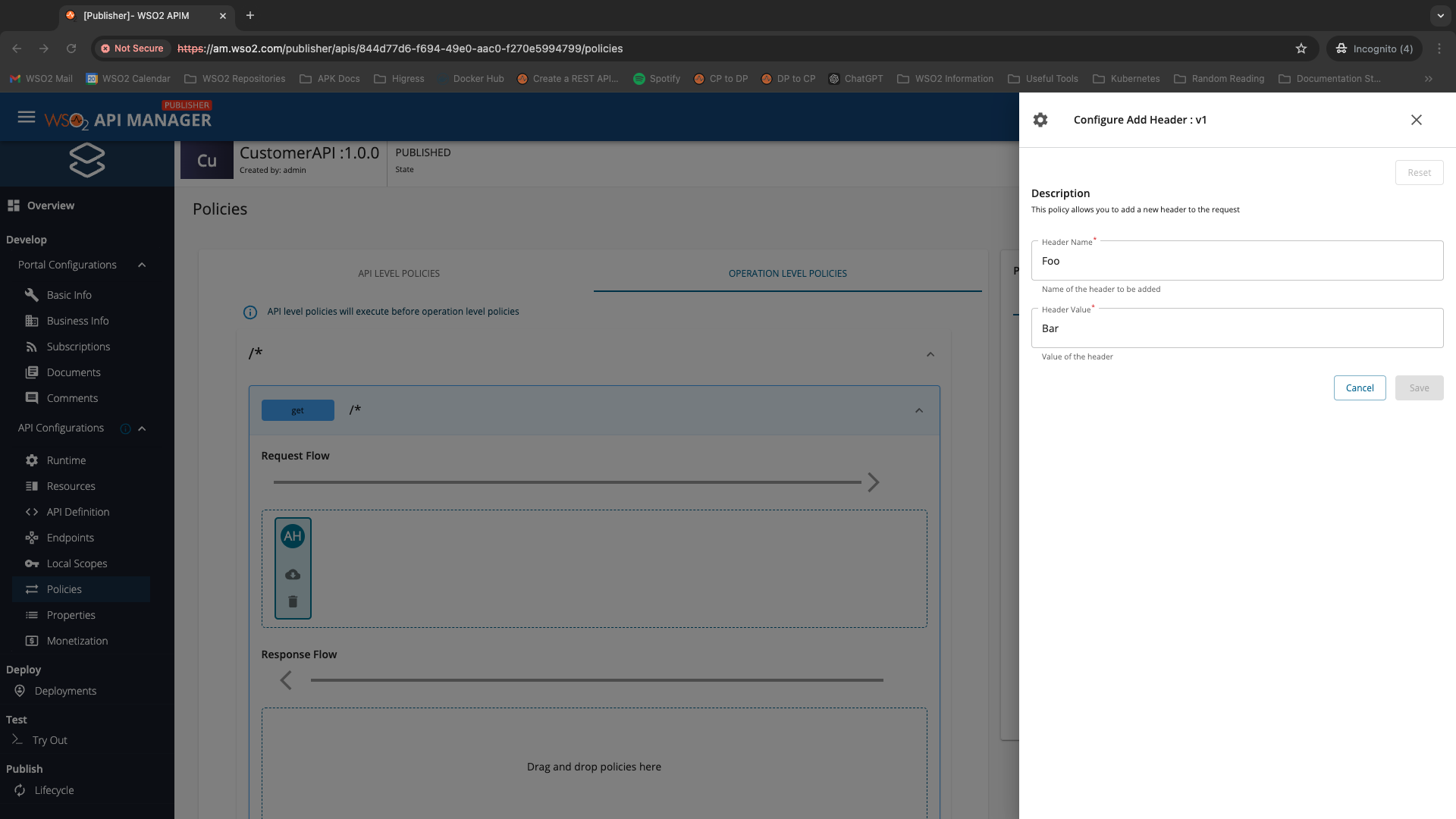Open a new browser tab

coord(250,15)
